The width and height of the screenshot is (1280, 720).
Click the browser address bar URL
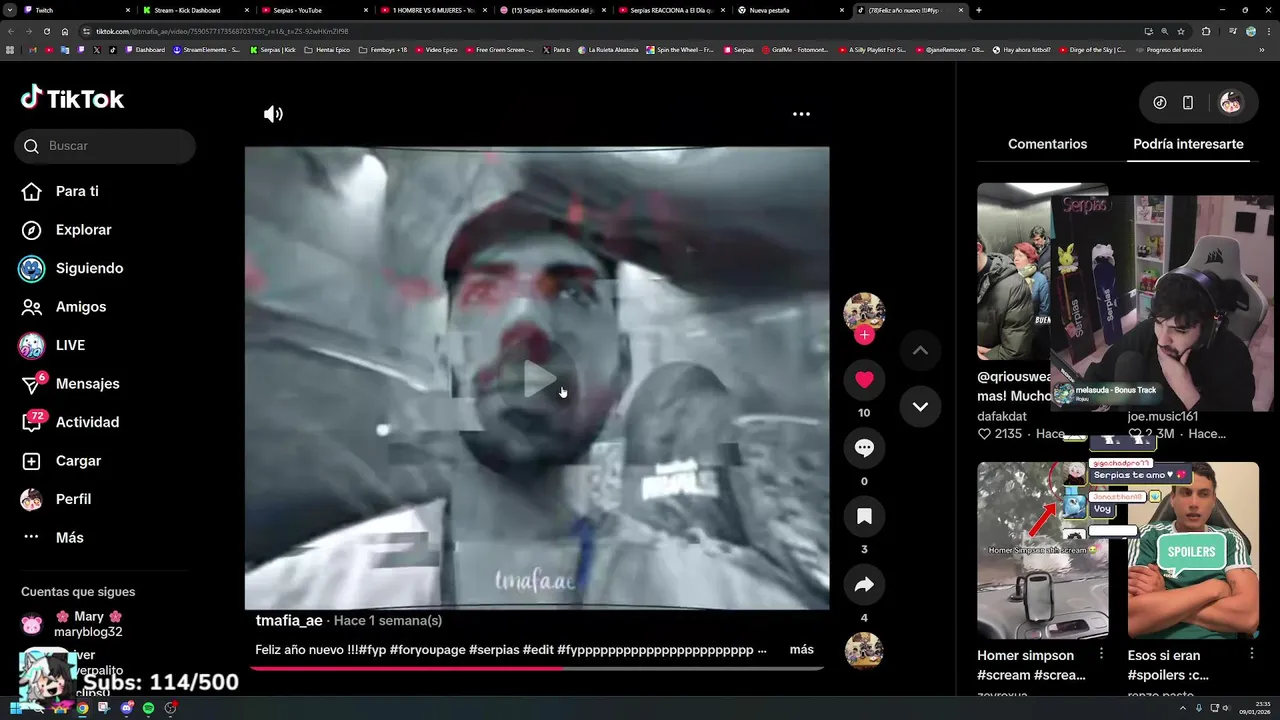point(222,31)
